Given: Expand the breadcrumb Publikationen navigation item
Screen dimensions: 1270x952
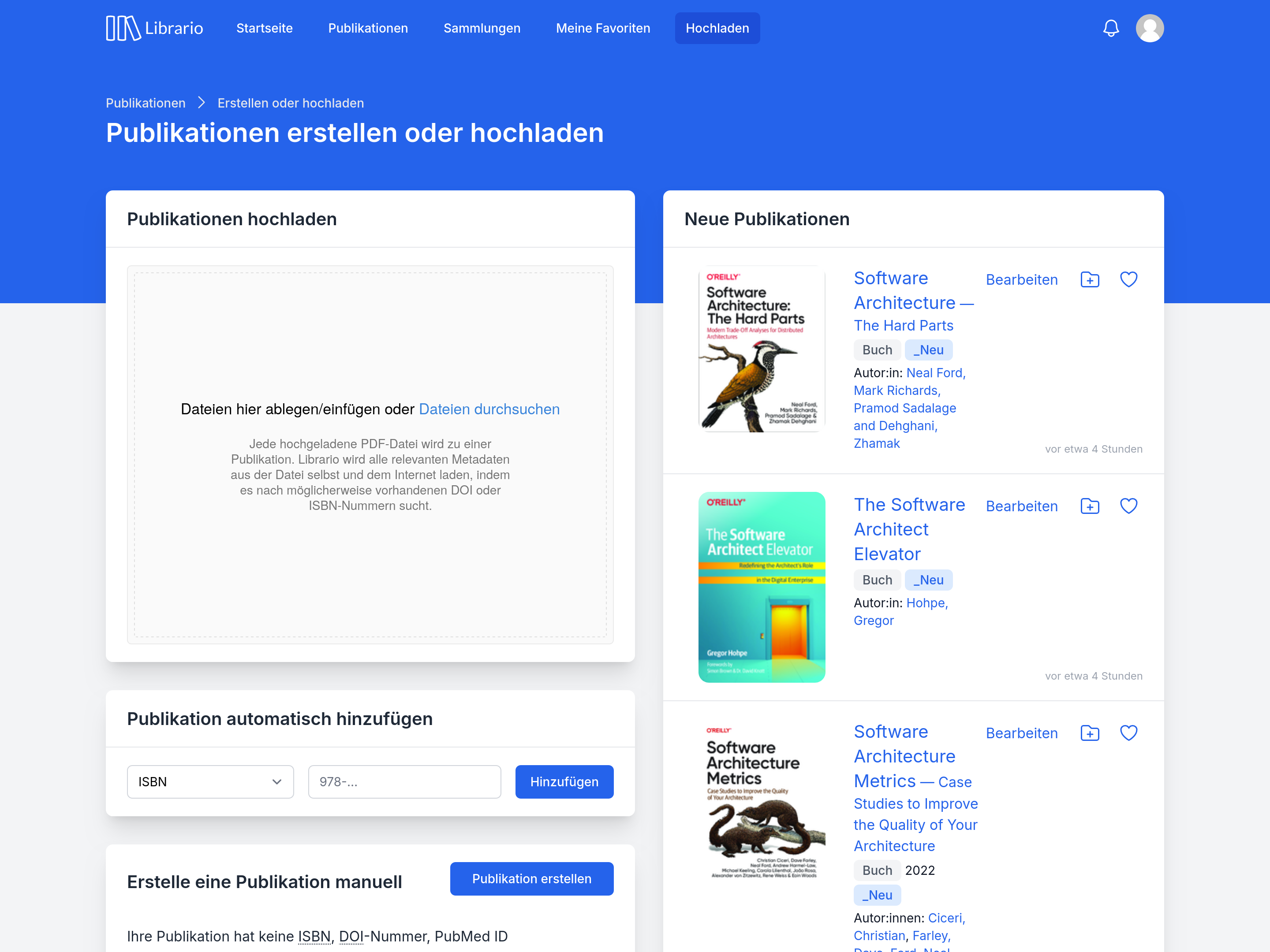Looking at the screenshot, I should [146, 103].
